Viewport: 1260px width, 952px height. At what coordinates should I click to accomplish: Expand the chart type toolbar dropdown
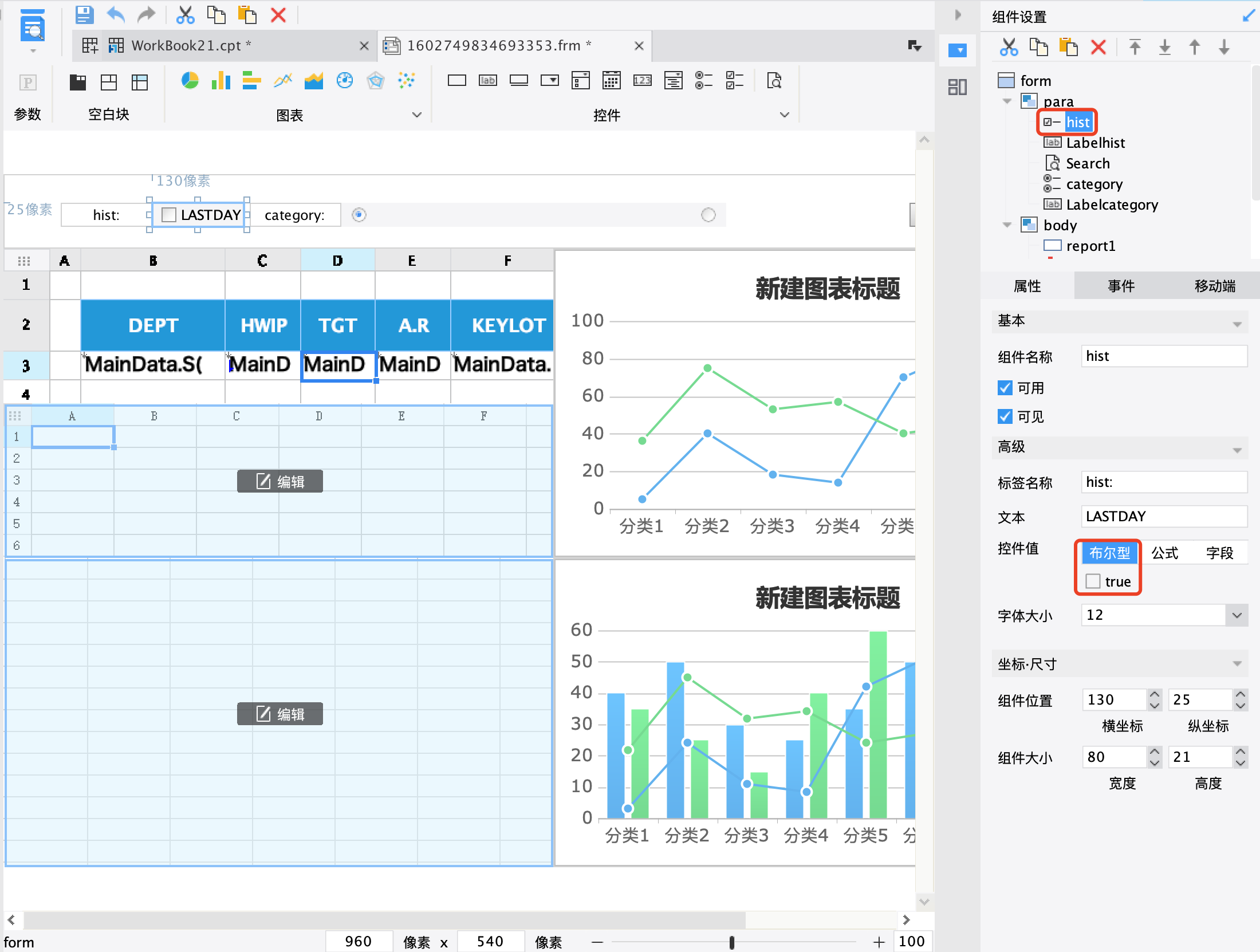[417, 115]
